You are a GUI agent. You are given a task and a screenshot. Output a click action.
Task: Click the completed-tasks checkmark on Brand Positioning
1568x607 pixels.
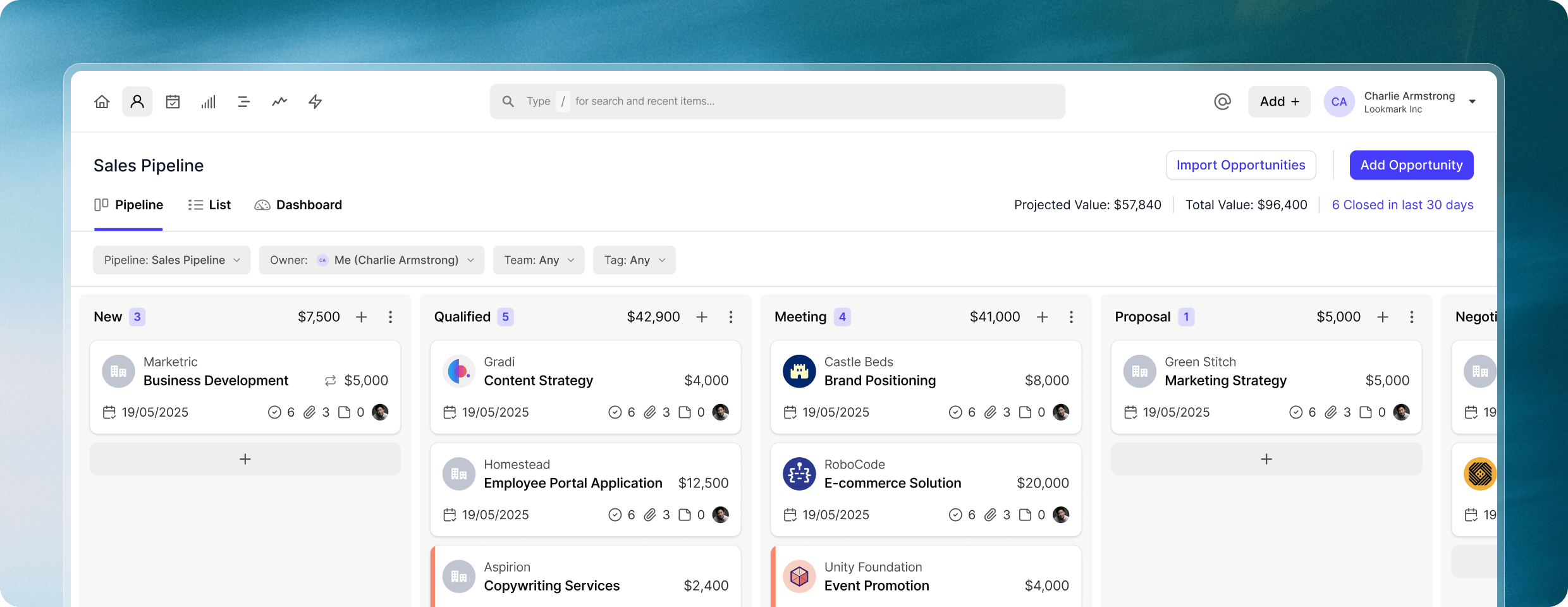[955, 412]
